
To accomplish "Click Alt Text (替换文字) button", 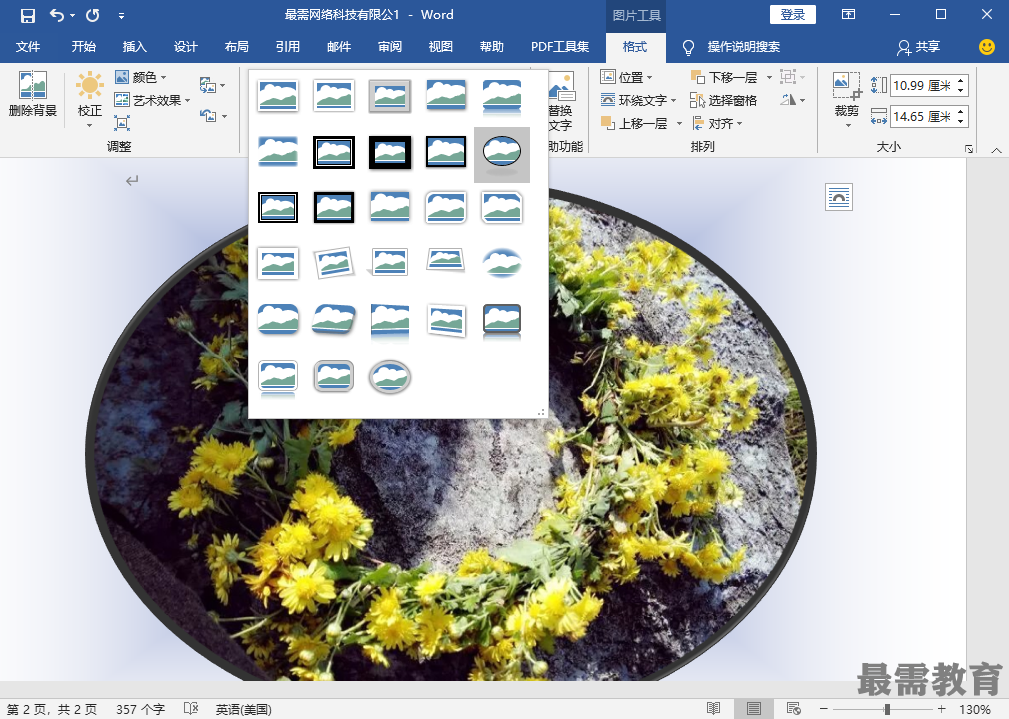I will [560, 103].
